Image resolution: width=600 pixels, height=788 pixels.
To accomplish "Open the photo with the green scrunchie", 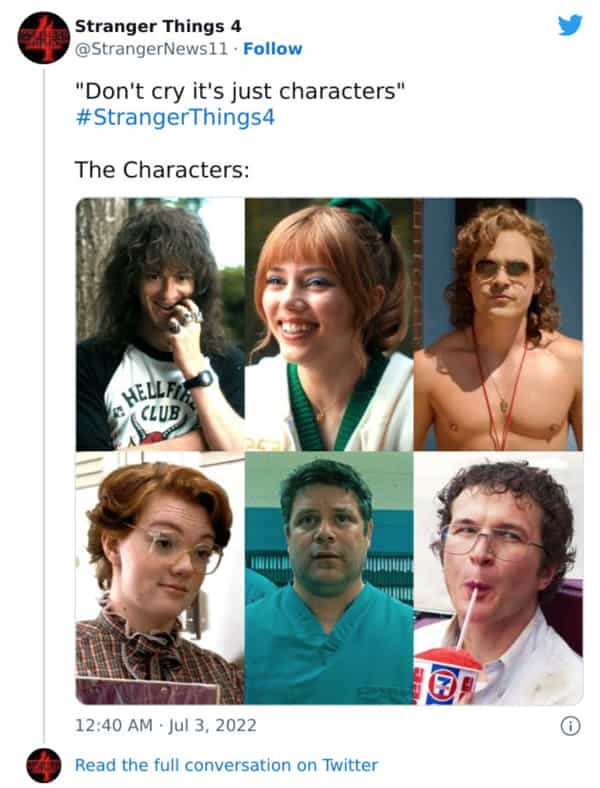I will [x=329, y=324].
